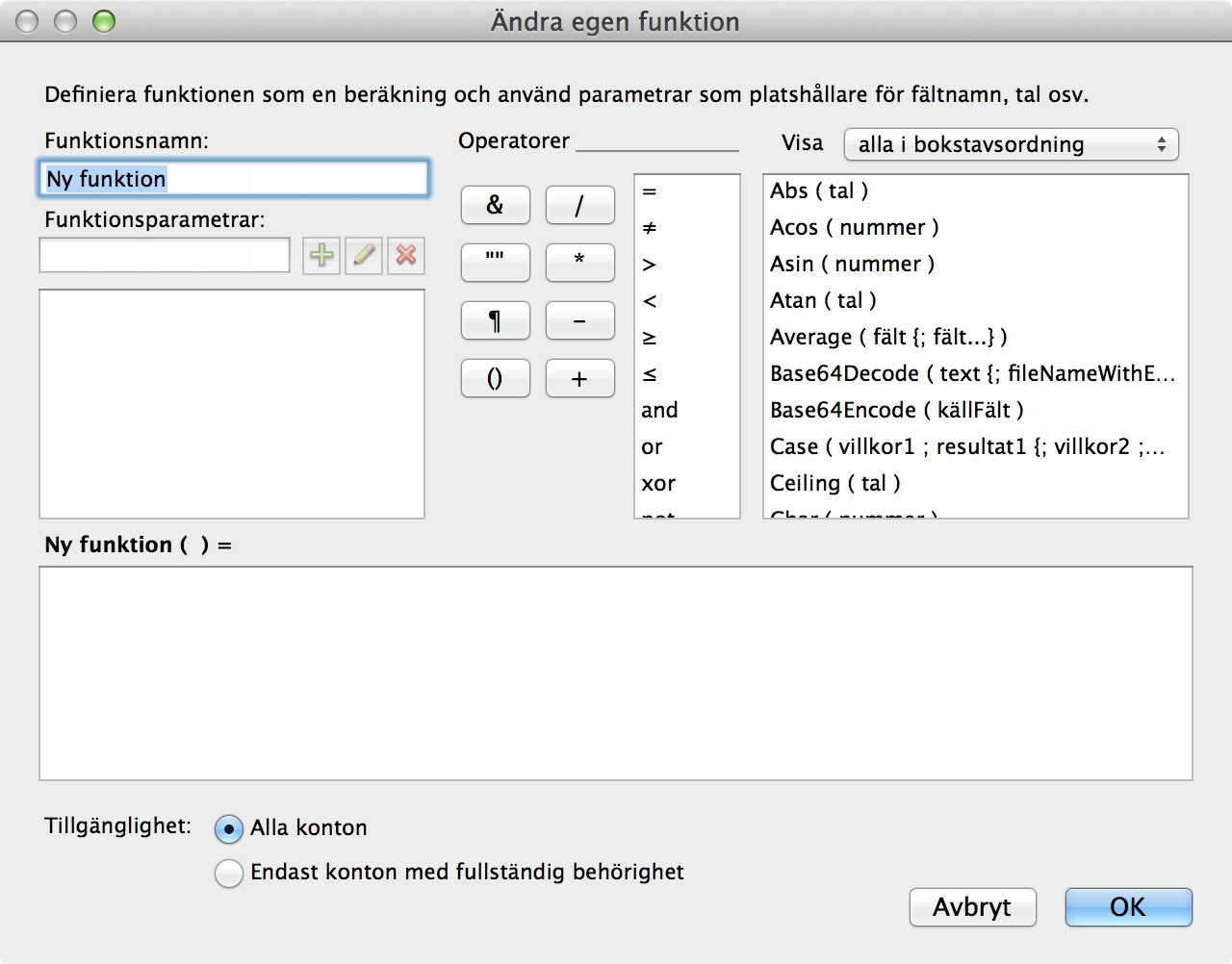Select function Base64Decode in list
The height and width of the screenshot is (964, 1232).
(975, 374)
